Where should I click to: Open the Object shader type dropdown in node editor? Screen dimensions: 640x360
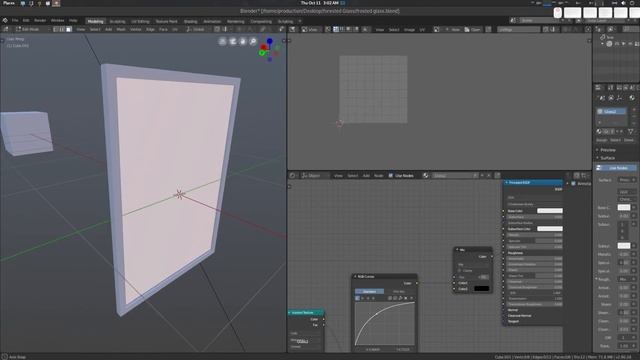315,176
